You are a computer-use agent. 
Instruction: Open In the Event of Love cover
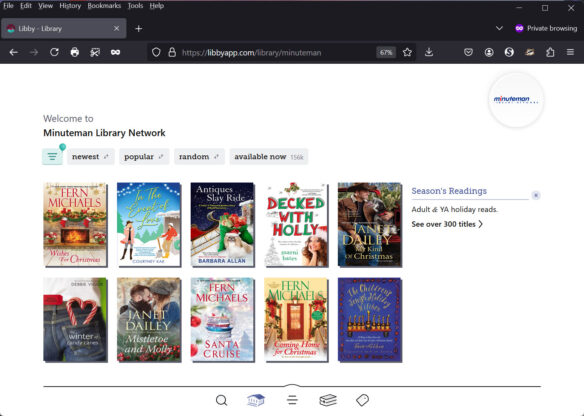(149, 225)
